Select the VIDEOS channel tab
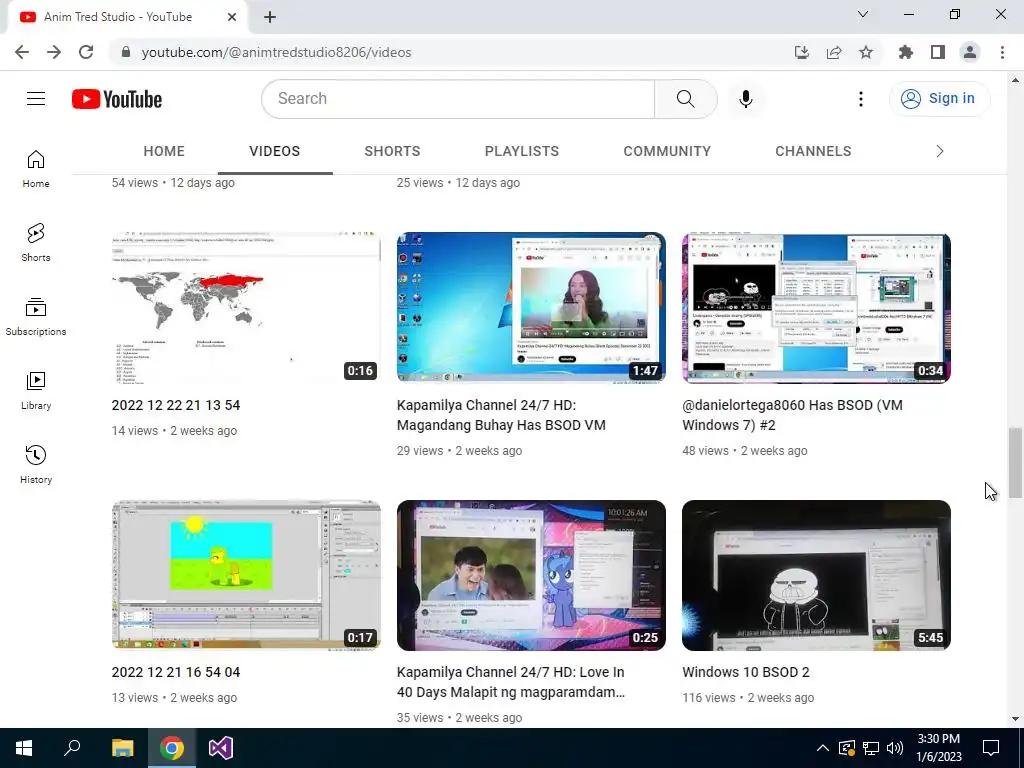 (275, 152)
